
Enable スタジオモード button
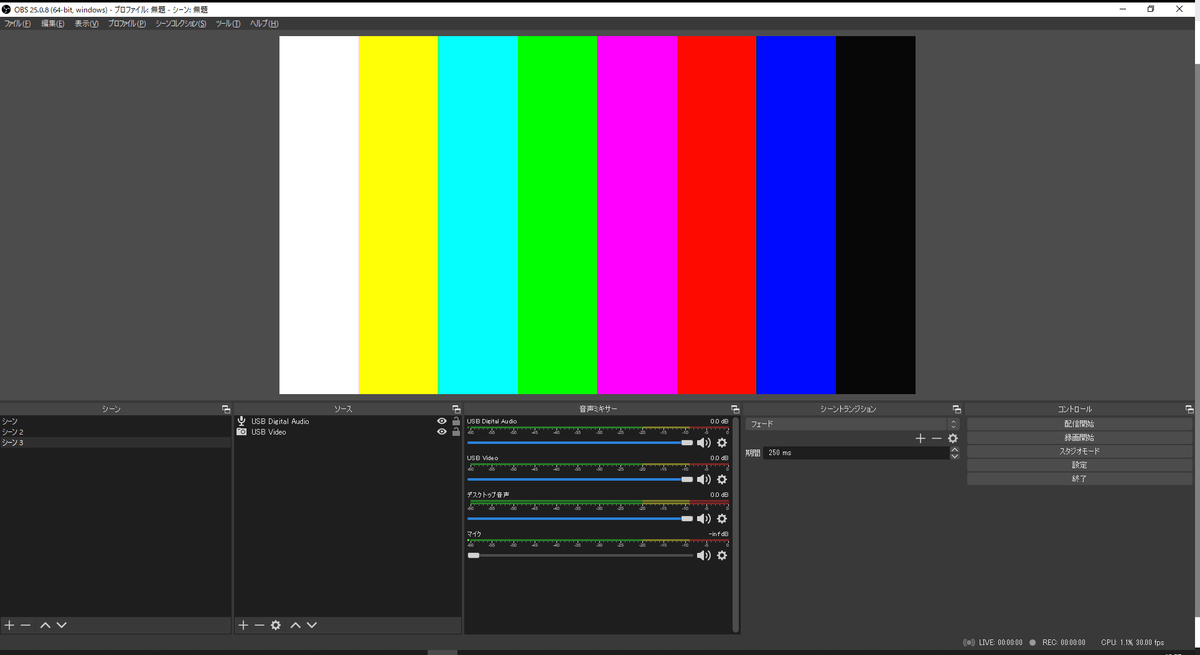1079,451
